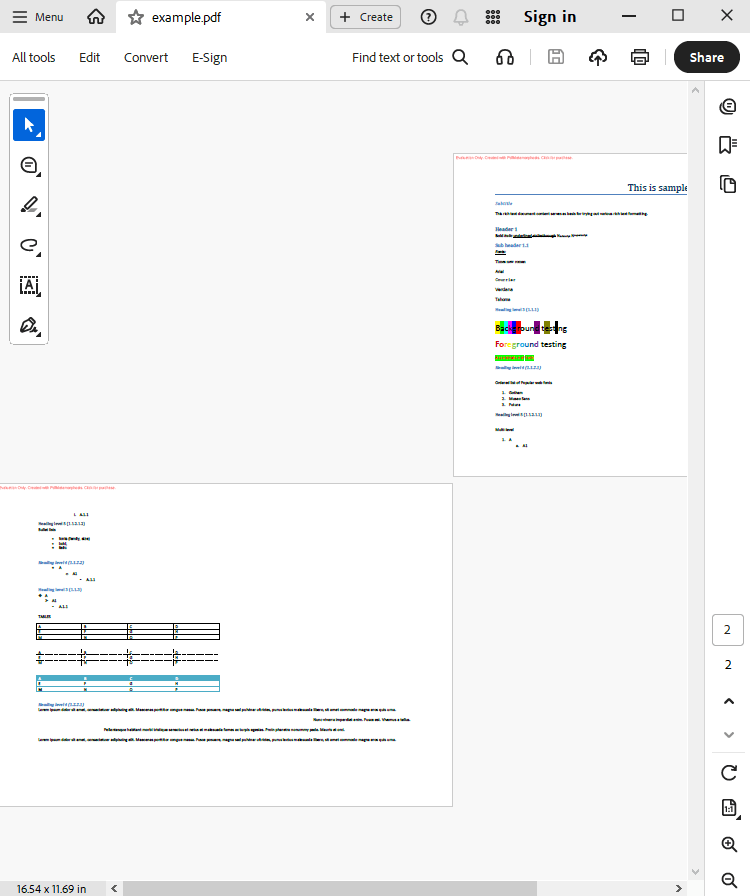Open the E-Sign tab
The height and width of the screenshot is (896, 750).
pos(209,58)
